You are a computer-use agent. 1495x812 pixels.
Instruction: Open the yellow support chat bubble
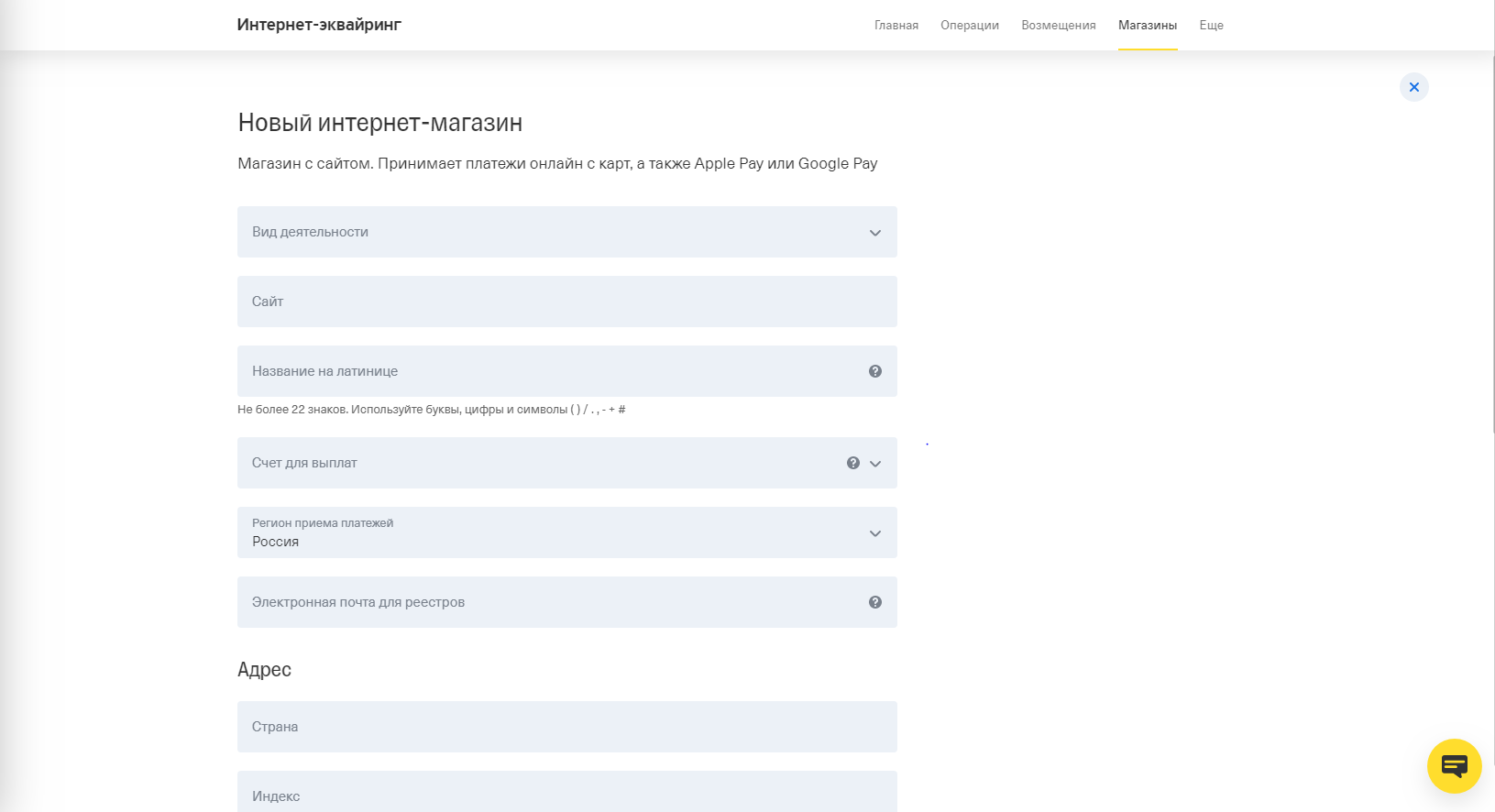click(x=1454, y=765)
